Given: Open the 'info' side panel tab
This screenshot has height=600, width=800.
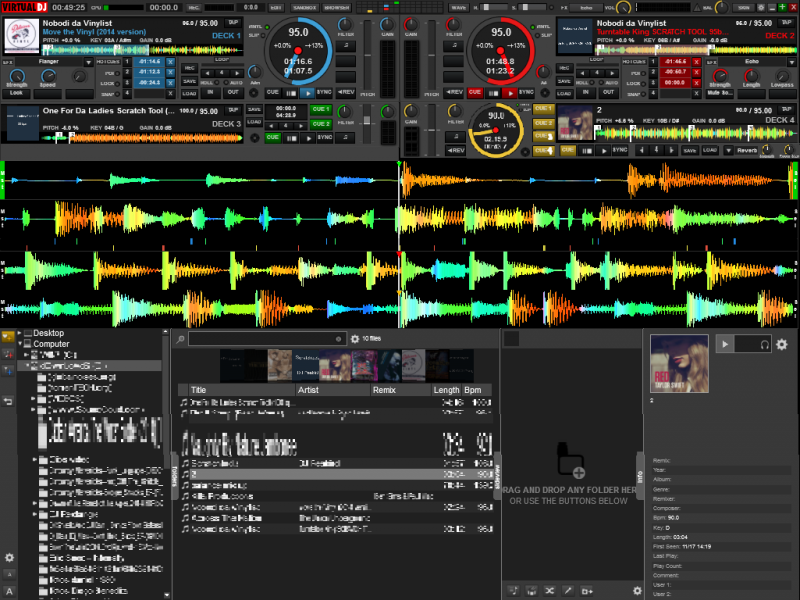Looking at the screenshot, I should pyautogui.click(x=640, y=477).
